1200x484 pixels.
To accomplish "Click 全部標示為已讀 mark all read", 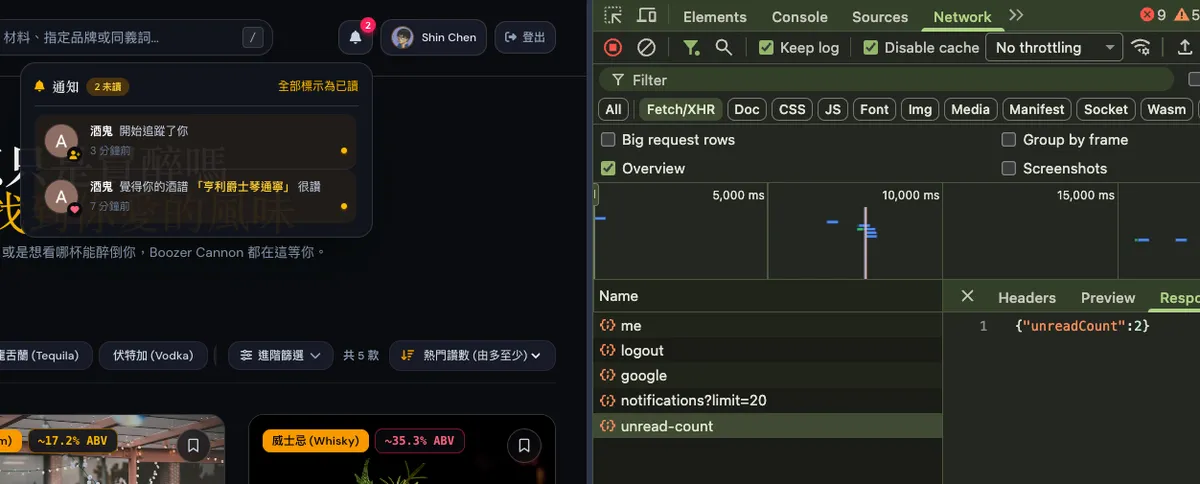I will (x=318, y=86).
